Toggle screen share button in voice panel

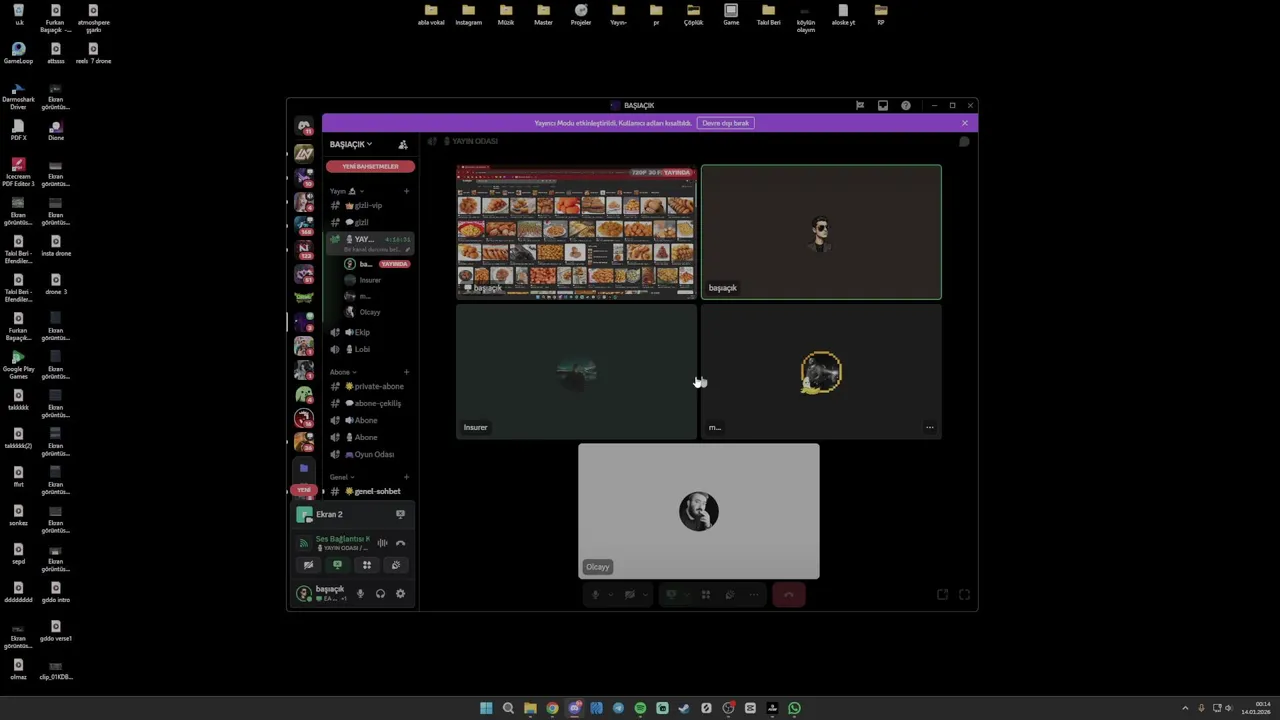coord(337,565)
